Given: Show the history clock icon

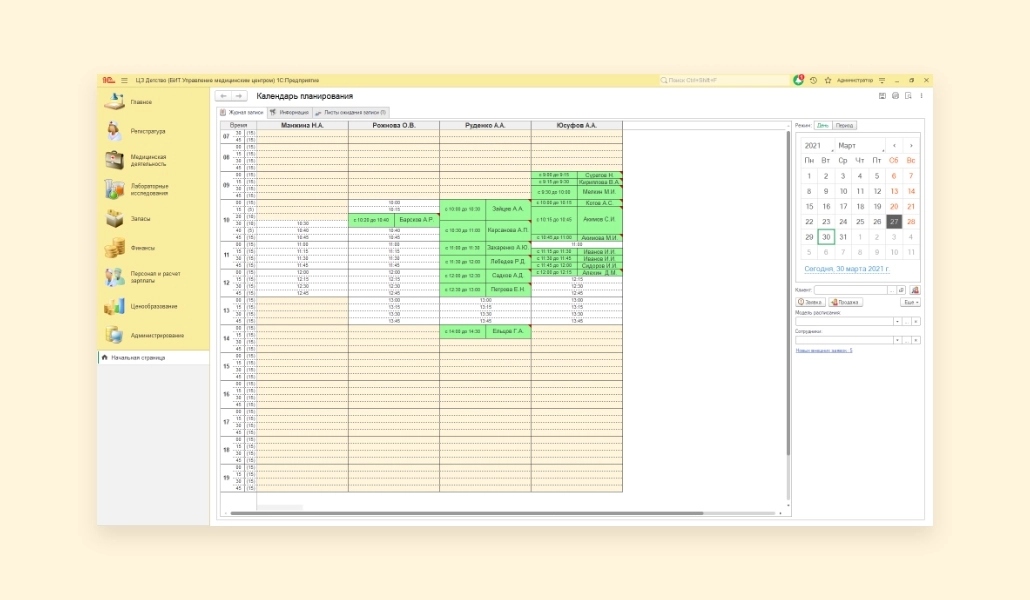Looking at the screenshot, I should pos(813,80).
